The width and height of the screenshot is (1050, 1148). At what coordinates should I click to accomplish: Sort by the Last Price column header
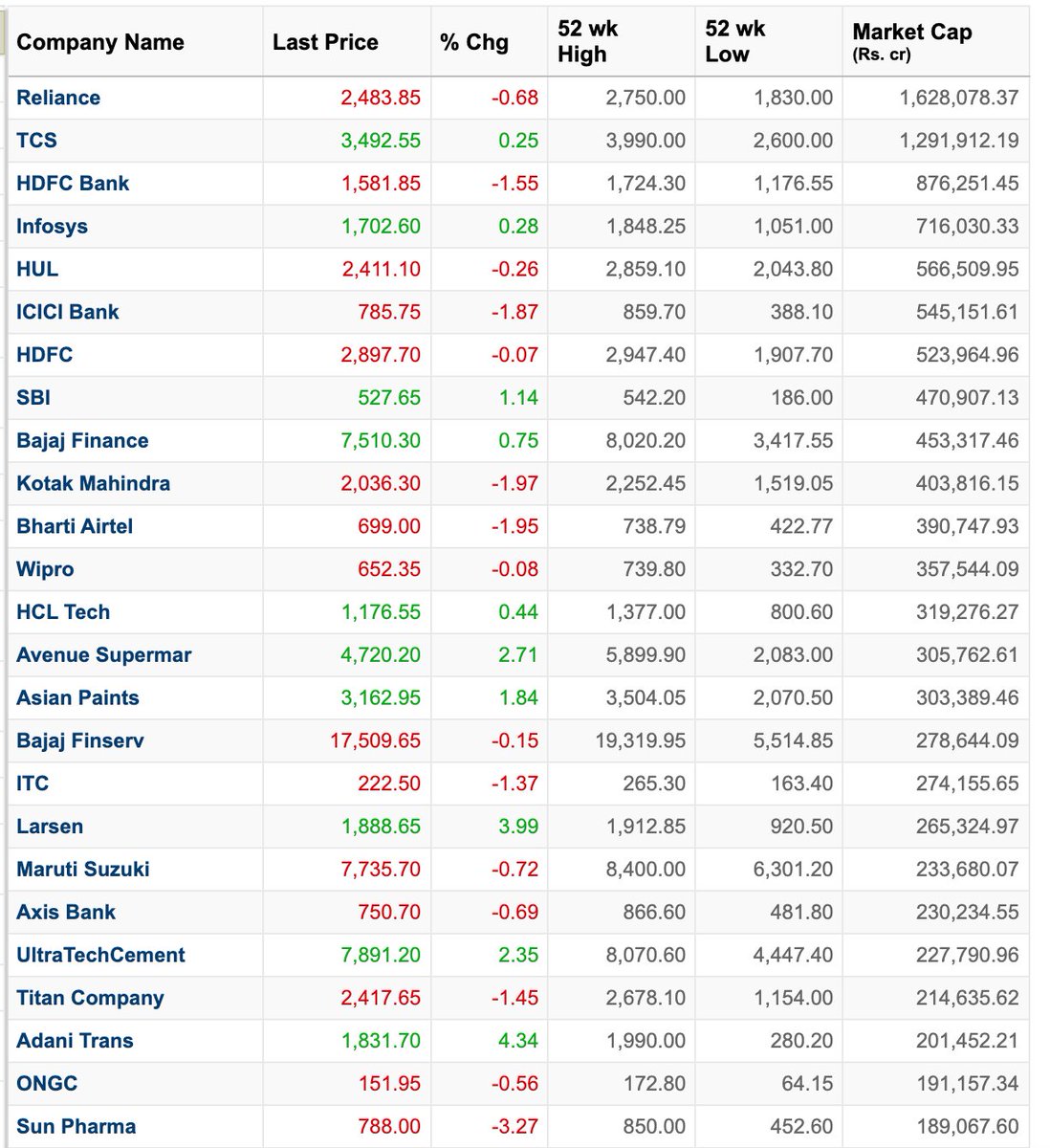pos(325,42)
